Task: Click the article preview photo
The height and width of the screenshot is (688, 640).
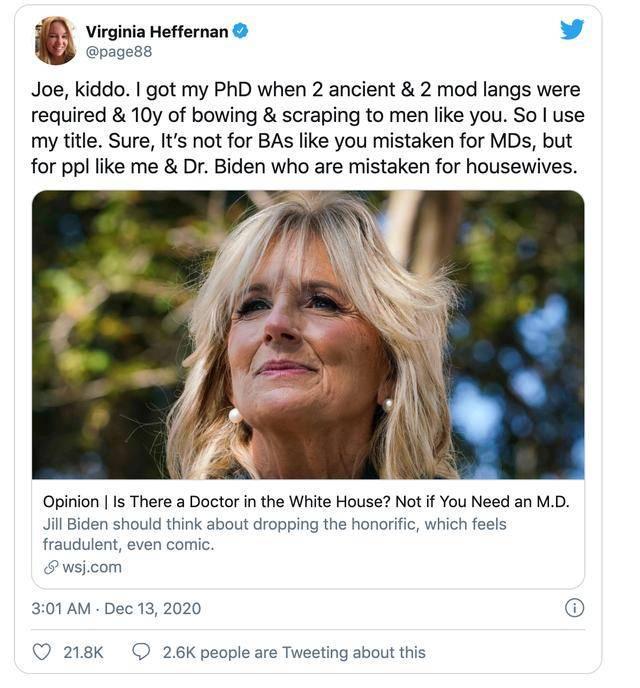Action: point(308,334)
